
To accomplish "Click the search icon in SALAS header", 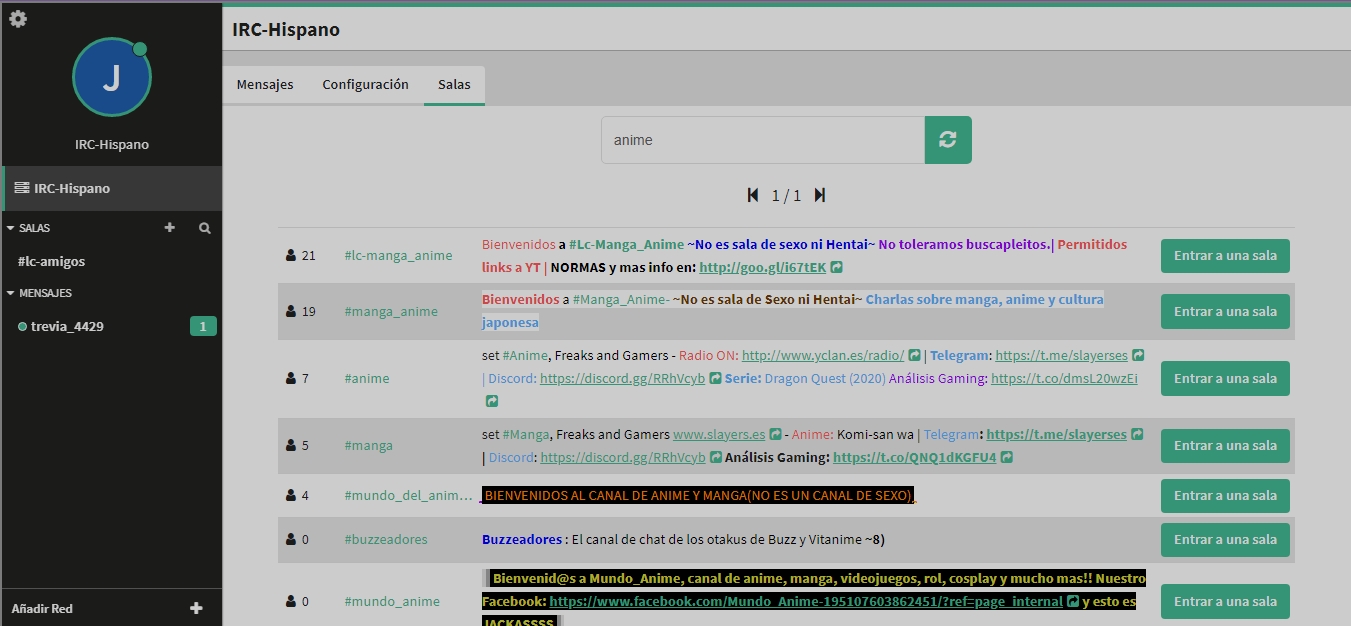I will (x=205, y=228).
